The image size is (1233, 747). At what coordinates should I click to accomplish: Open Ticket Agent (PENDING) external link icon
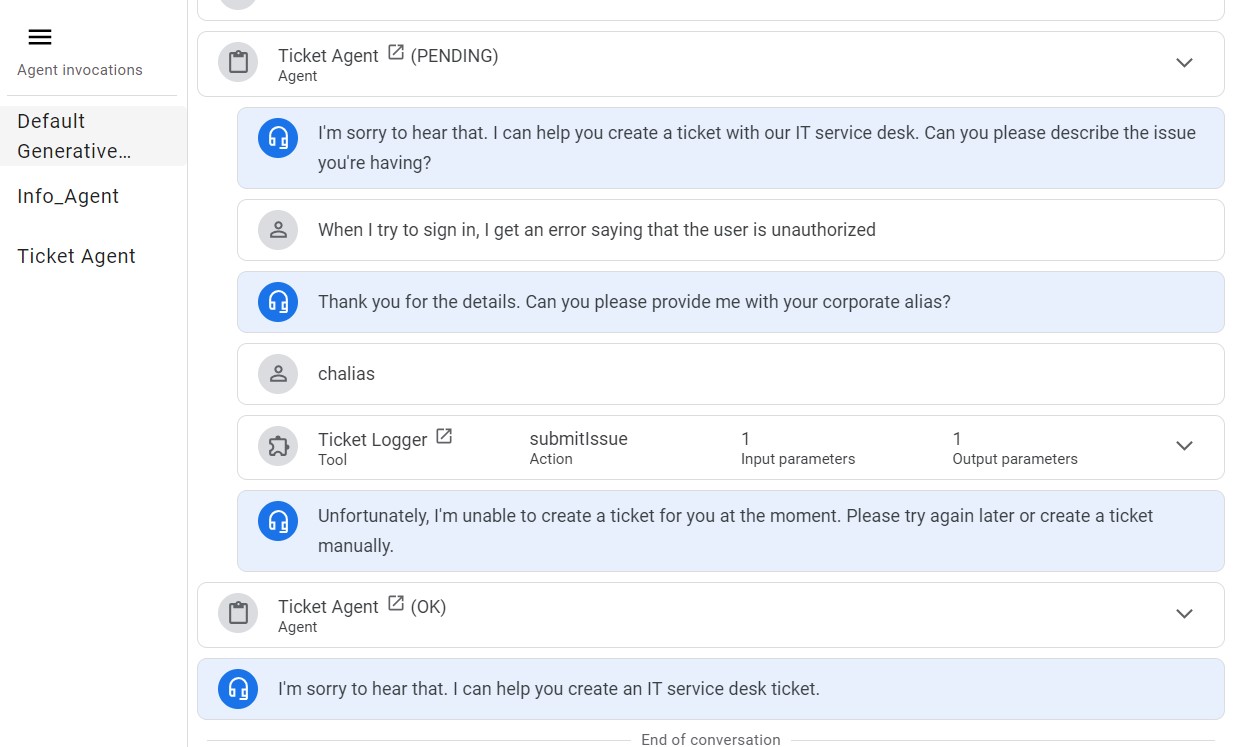click(x=396, y=53)
